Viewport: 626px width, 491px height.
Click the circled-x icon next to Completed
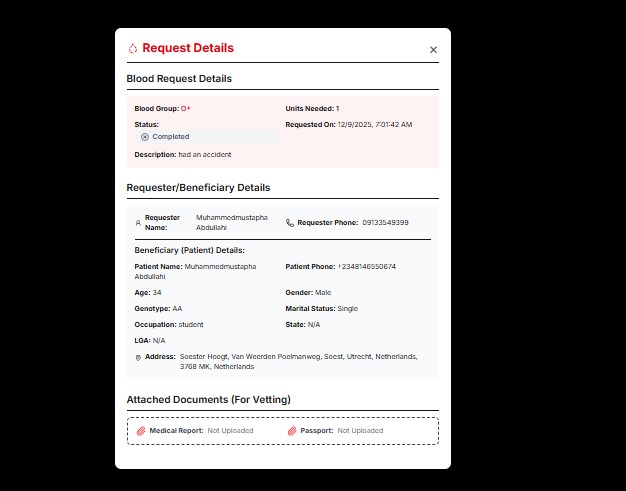click(x=145, y=137)
